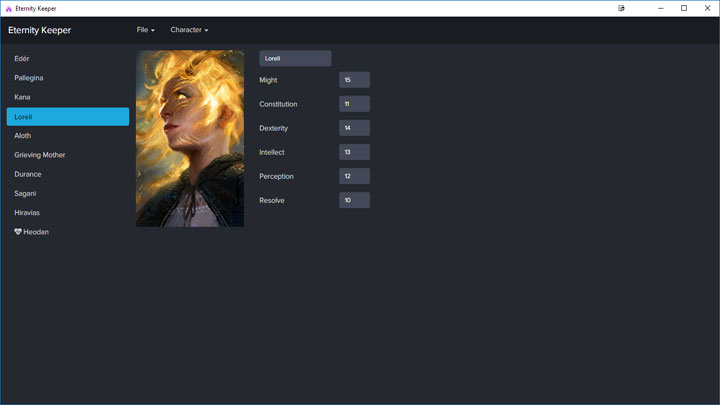
Task: Click the character name field
Action: tap(295, 59)
